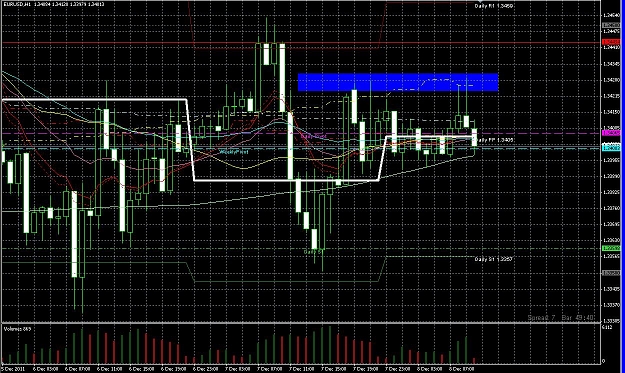Click the 7 Dec 23:00 time label
Viewport: 625px width, 373px height.
click(x=398, y=369)
